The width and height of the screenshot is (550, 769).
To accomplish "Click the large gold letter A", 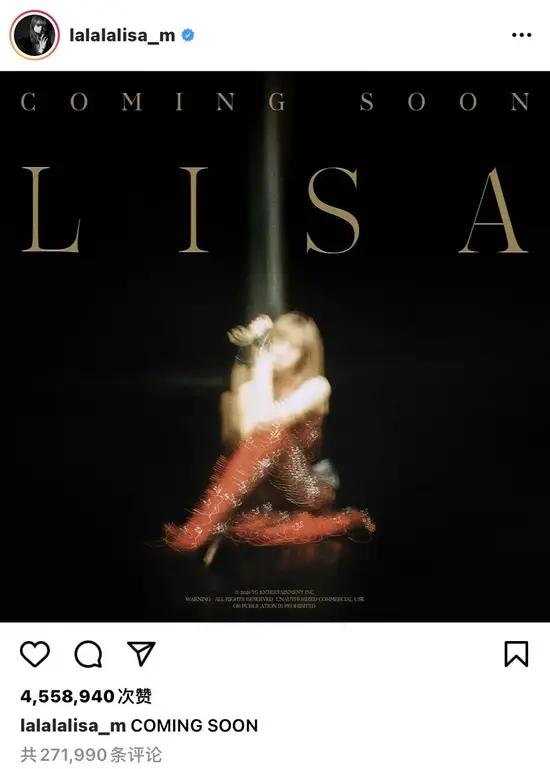I will [x=493, y=210].
